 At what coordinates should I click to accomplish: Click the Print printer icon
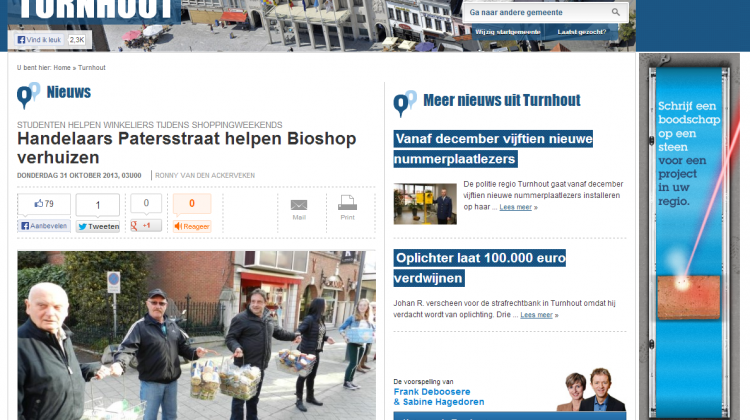click(x=347, y=202)
